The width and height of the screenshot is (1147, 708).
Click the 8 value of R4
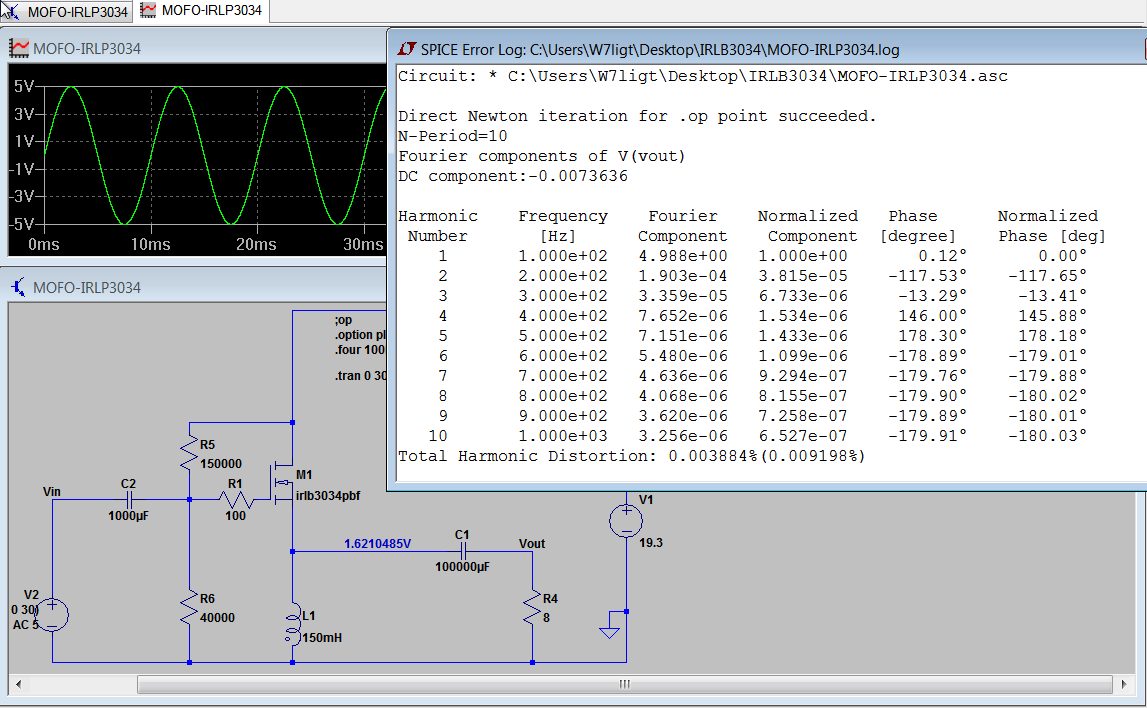[546, 617]
